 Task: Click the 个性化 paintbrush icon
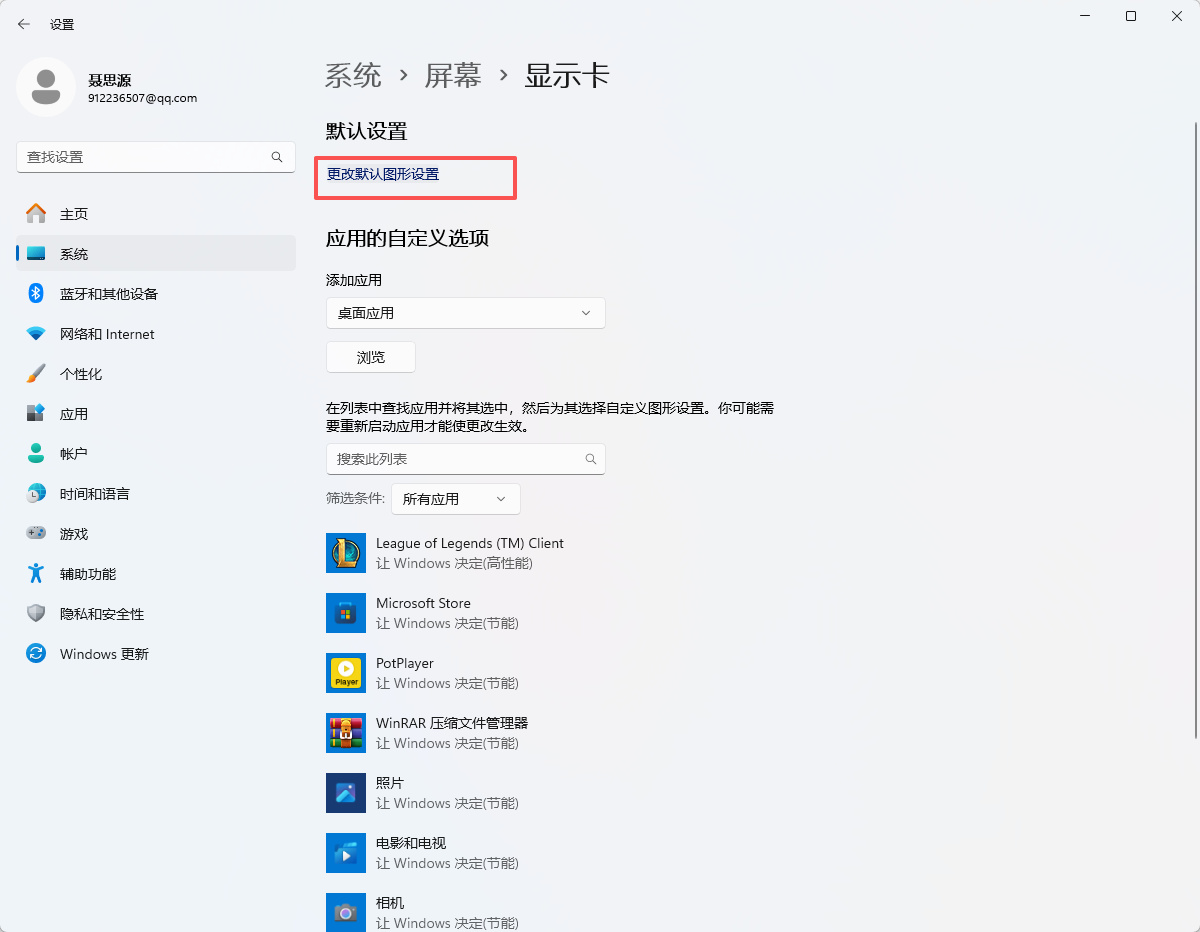tap(36, 373)
